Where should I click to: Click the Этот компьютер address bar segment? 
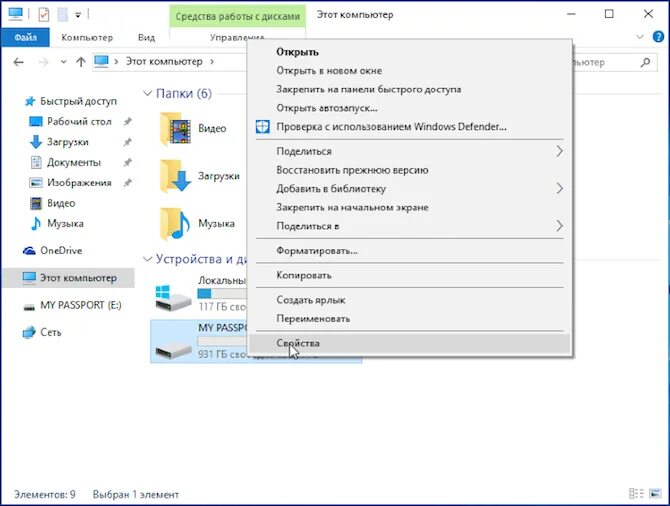point(164,62)
